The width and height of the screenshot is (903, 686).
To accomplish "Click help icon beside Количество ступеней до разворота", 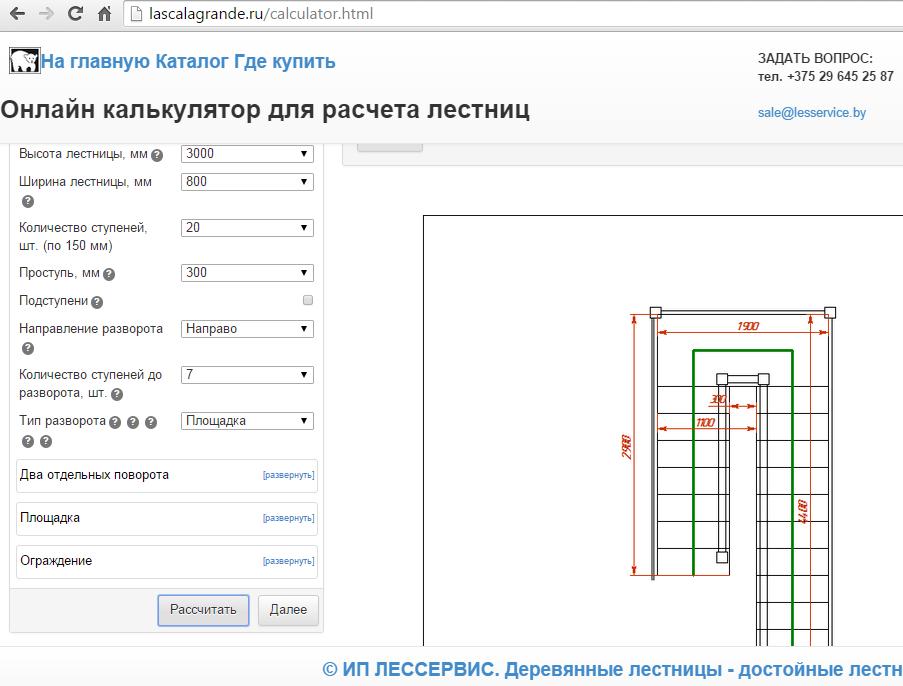I will pos(117,394).
